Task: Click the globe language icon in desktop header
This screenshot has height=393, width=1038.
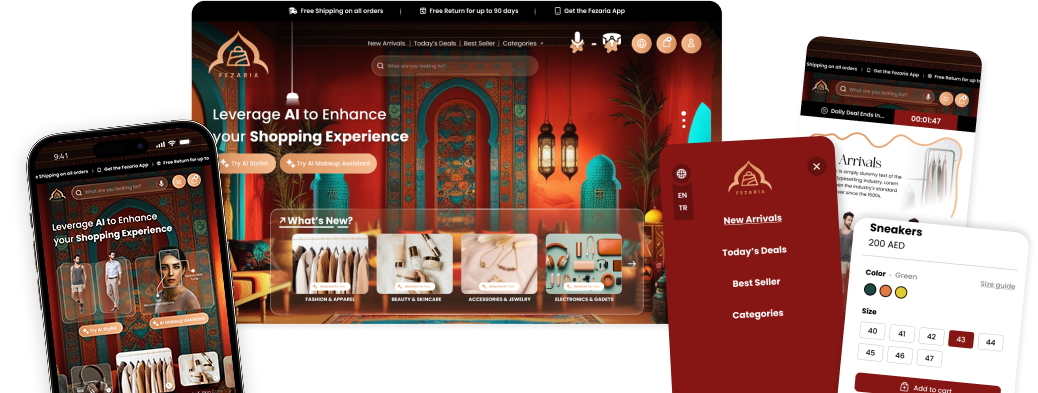Action: [x=641, y=44]
